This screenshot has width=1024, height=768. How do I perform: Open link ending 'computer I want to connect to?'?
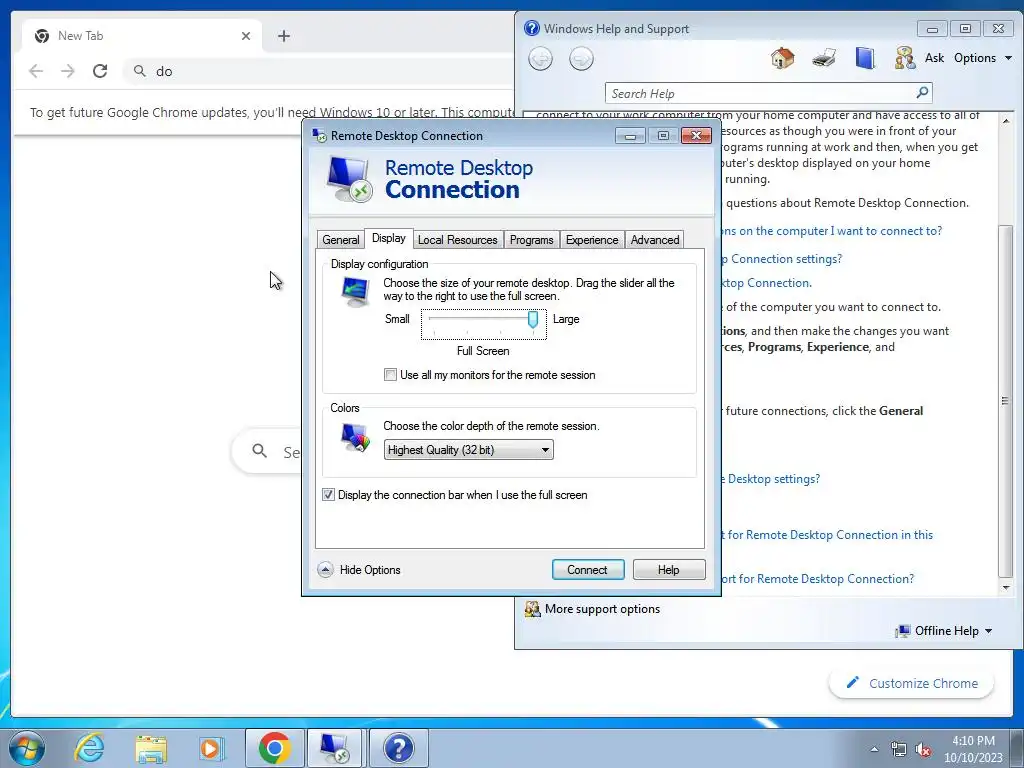pyautogui.click(x=832, y=231)
